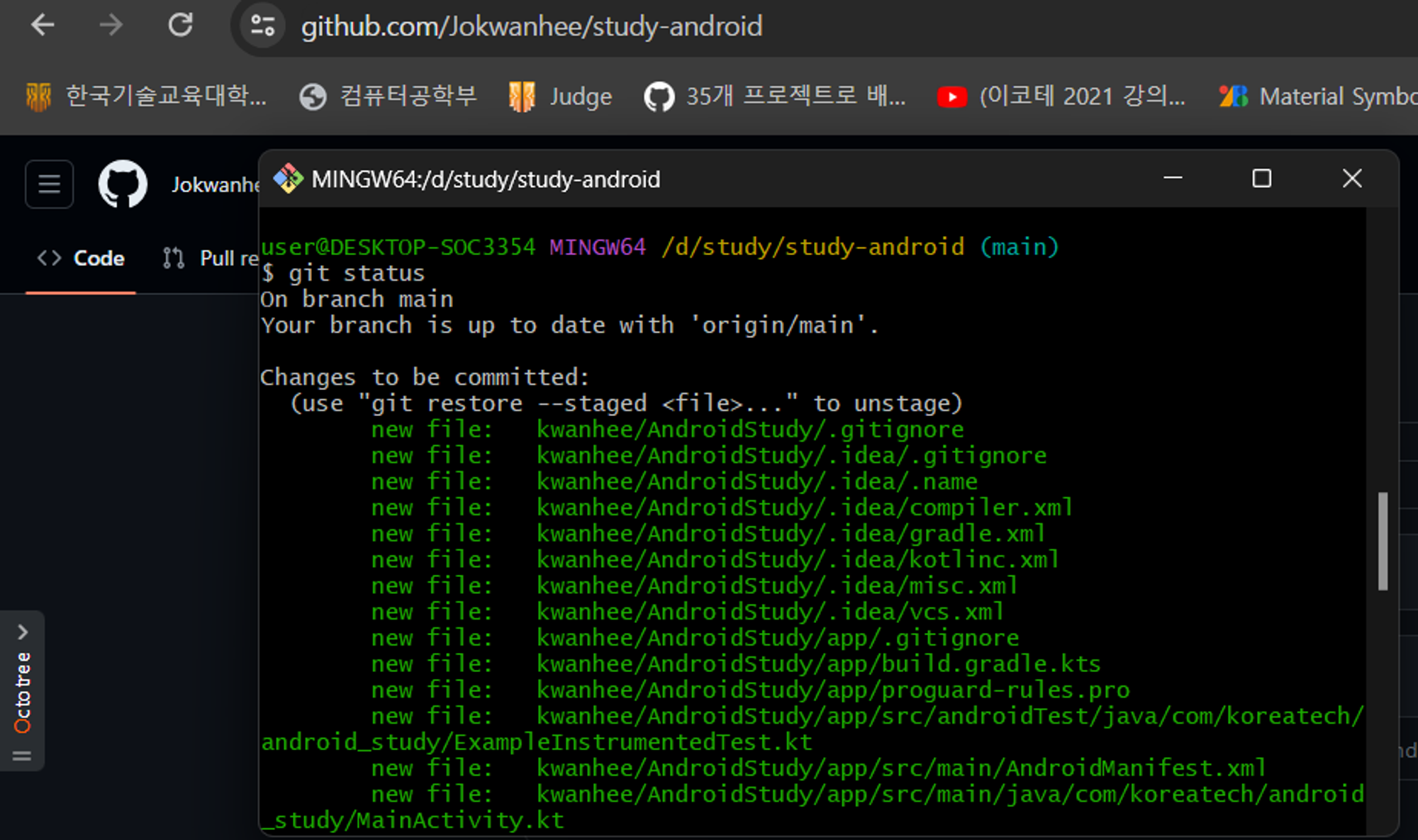Image resolution: width=1418 pixels, height=840 pixels.
Task: Open the 컴퓨터공학부 bookmark
Action: point(388,96)
